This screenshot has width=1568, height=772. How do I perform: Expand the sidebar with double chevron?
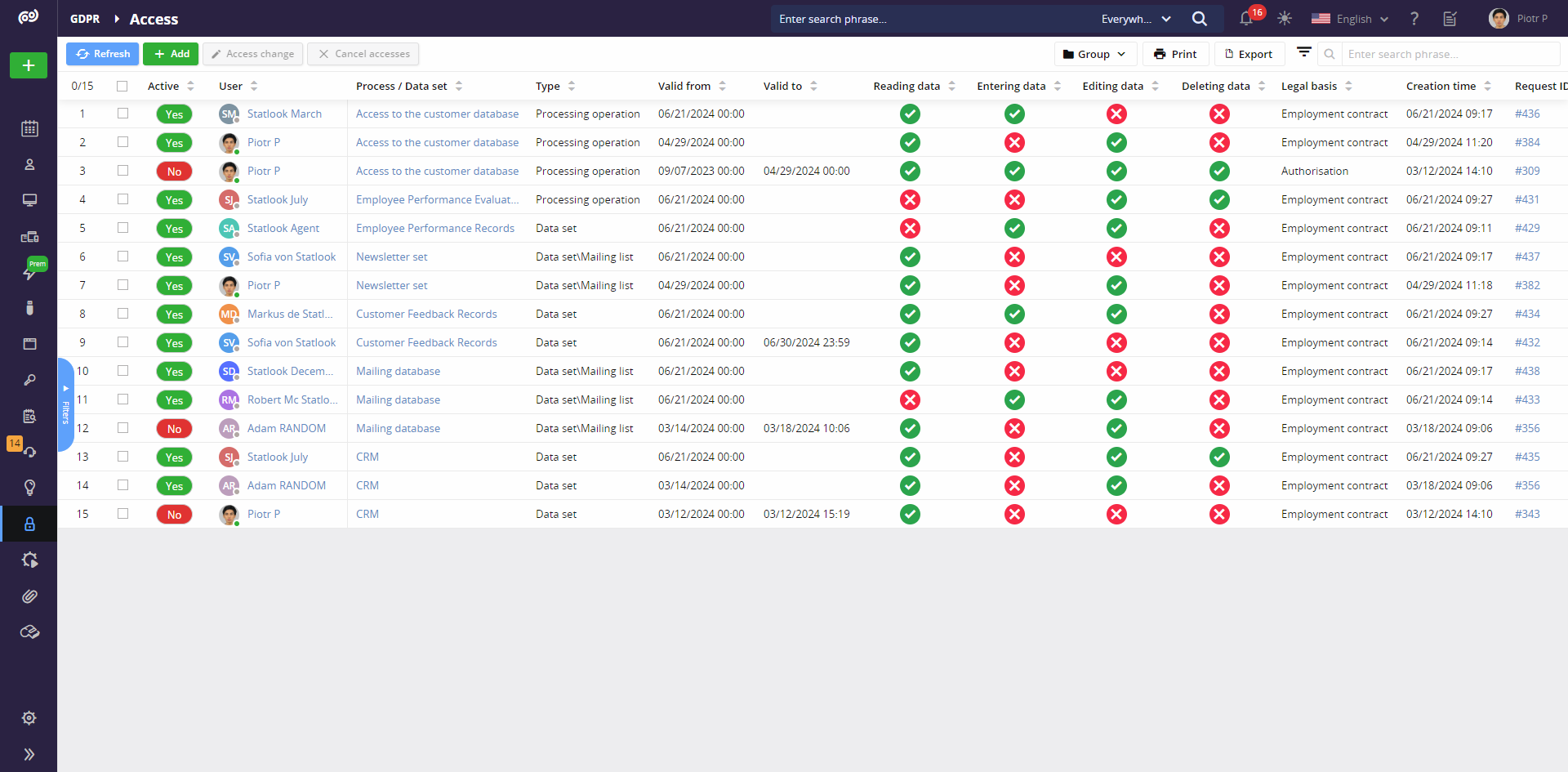[x=29, y=754]
